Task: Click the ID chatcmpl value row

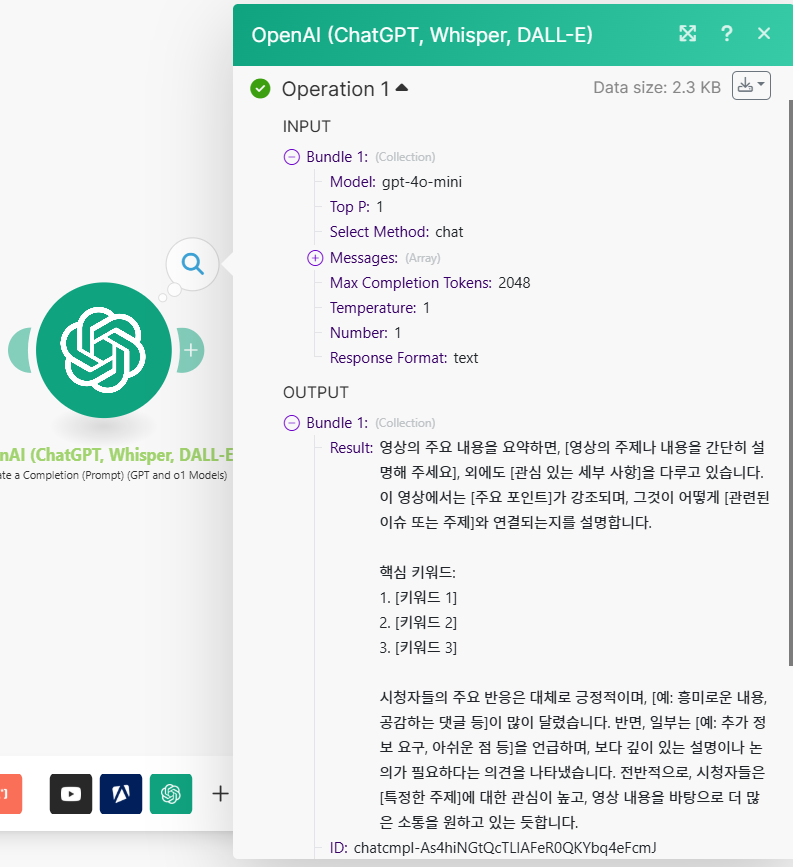Action: 493,848
